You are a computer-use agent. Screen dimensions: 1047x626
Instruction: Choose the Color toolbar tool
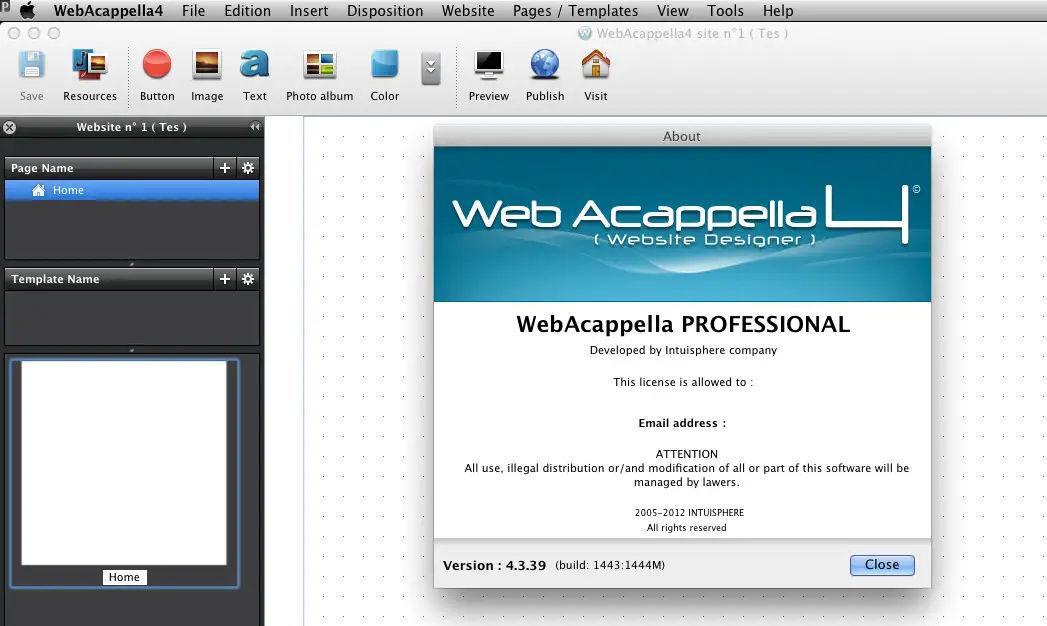tap(385, 75)
